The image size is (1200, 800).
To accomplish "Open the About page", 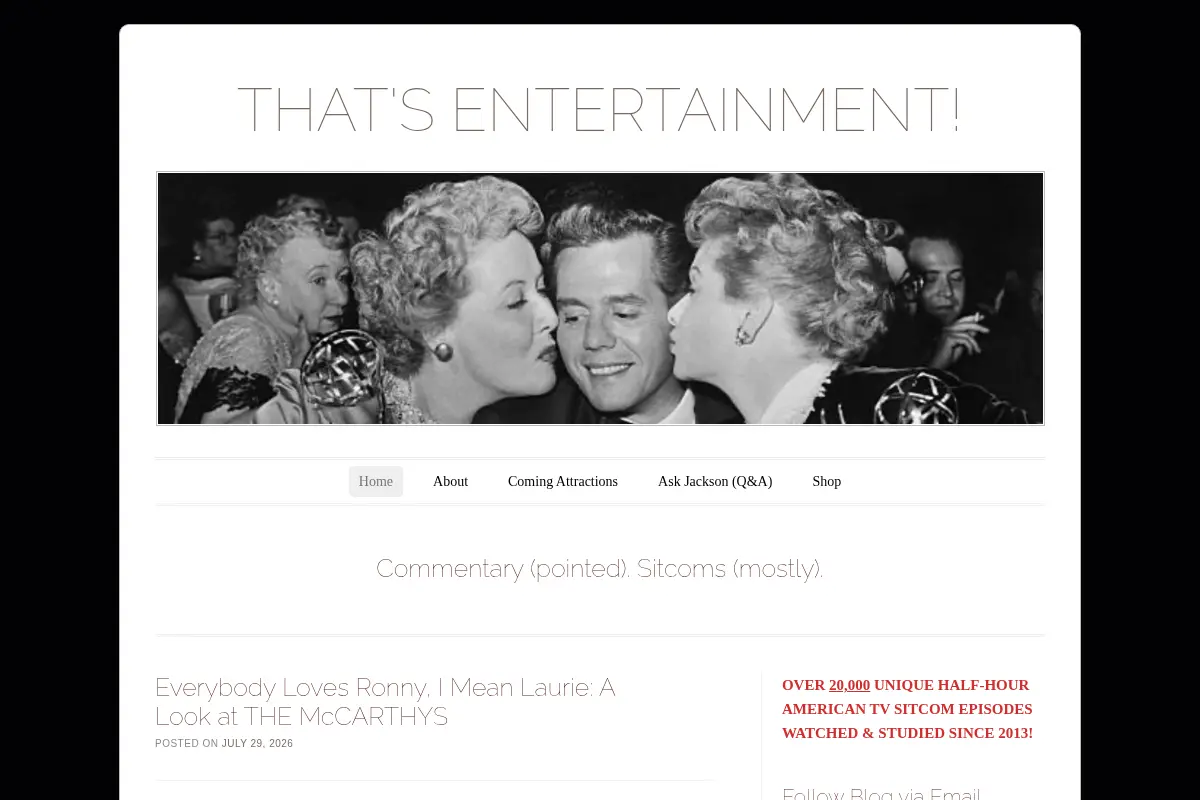I will 450,481.
